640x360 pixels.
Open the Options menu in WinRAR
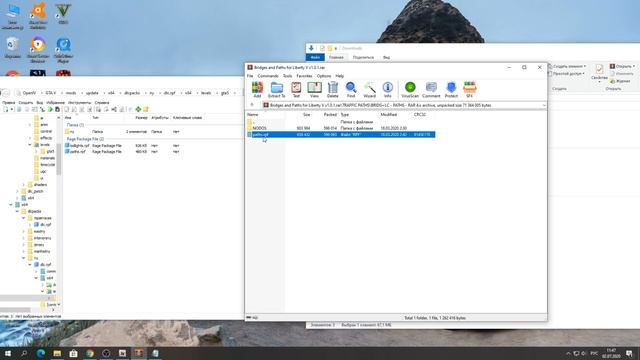point(324,76)
